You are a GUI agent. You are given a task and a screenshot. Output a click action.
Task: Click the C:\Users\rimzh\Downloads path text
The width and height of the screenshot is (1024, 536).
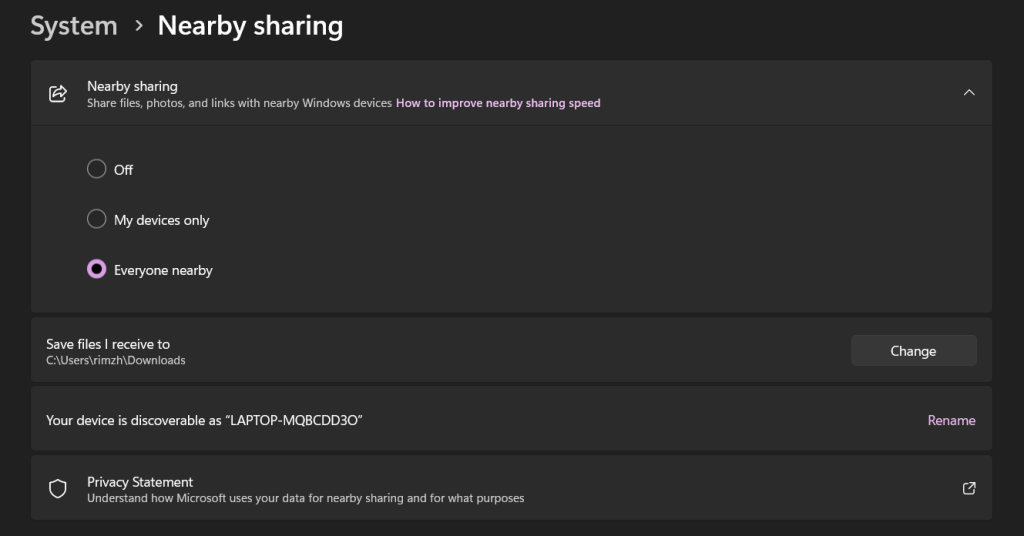[116, 360]
